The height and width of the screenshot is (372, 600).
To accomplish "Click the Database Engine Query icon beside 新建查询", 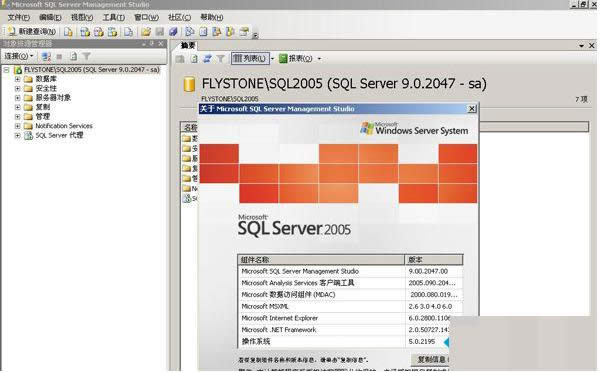I will (x=68, y=32).
